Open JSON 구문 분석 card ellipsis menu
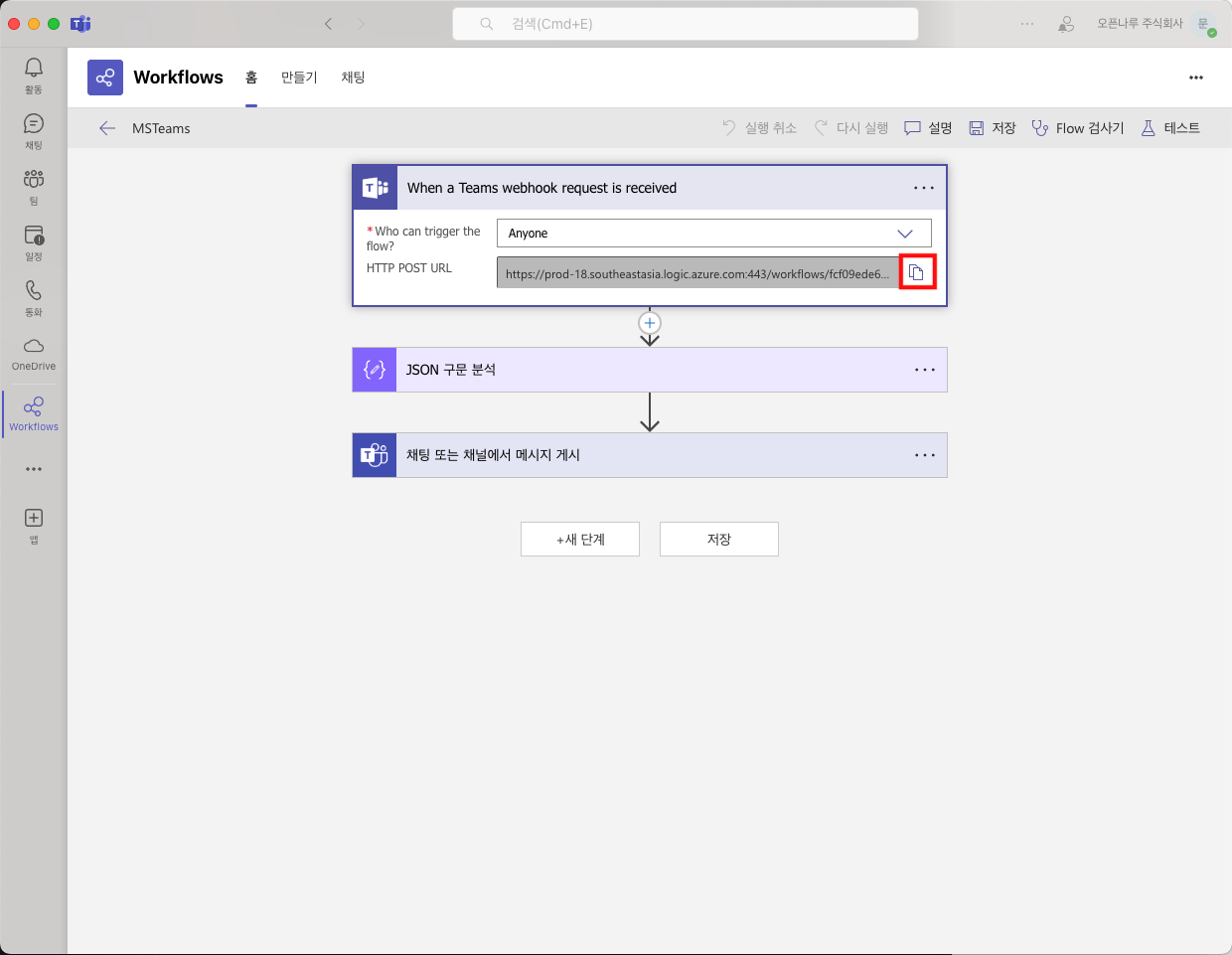The image size is (1232, 955). 924,370
